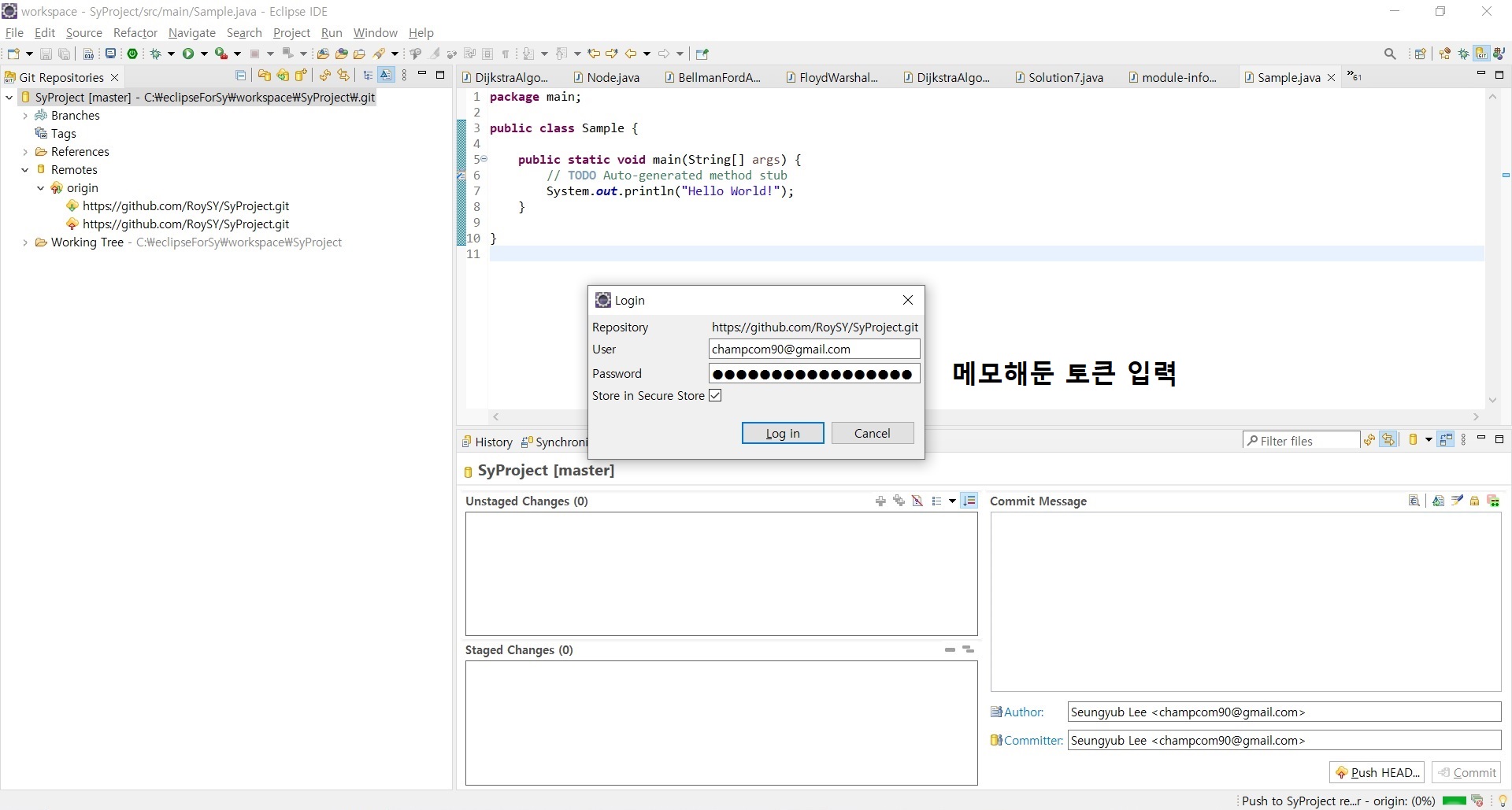This screenshot has width=1512, height=810.
Task: Click the New file toolbar icon
Action: (13, 54)
